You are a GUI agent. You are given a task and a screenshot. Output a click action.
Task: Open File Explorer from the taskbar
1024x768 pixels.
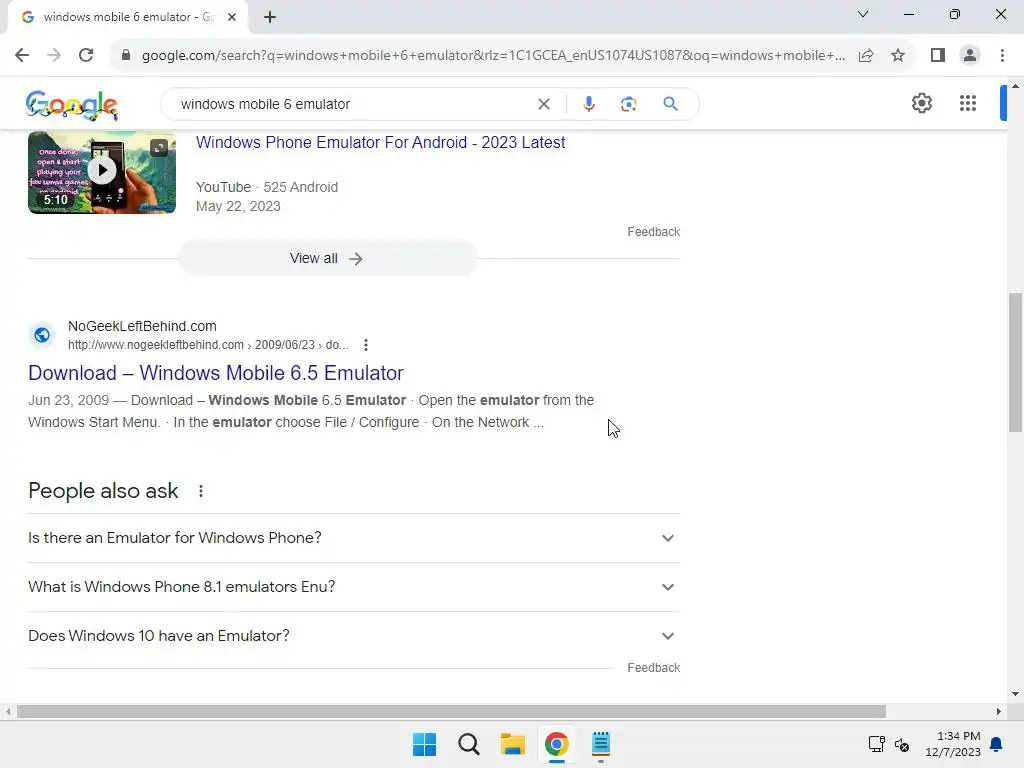[x=513, y=744]
